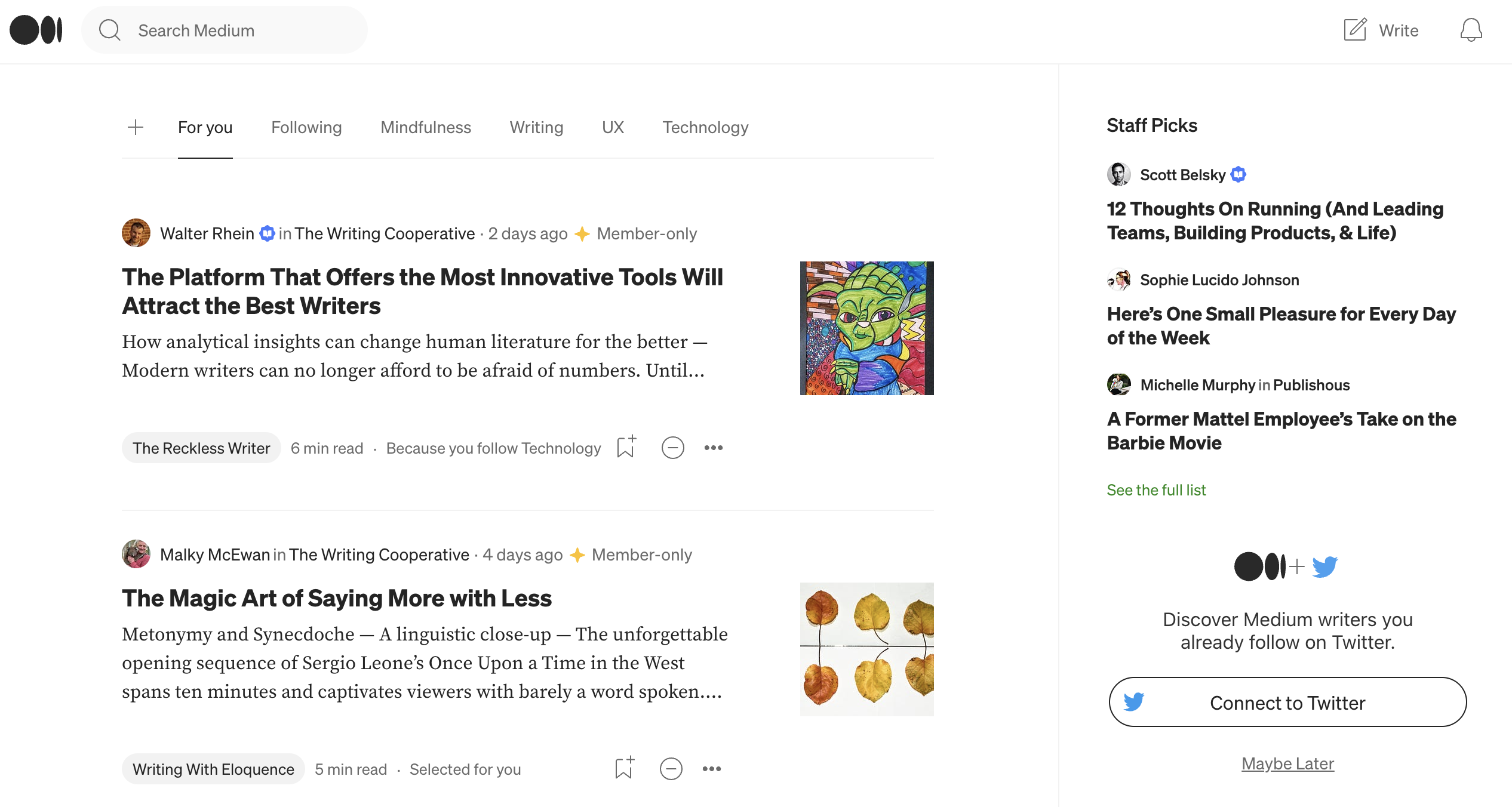Switch to the Following tab
Image resolution: width=1512 pixels, height=807 pixels.
pyautogui.click(x=306, y=127)
